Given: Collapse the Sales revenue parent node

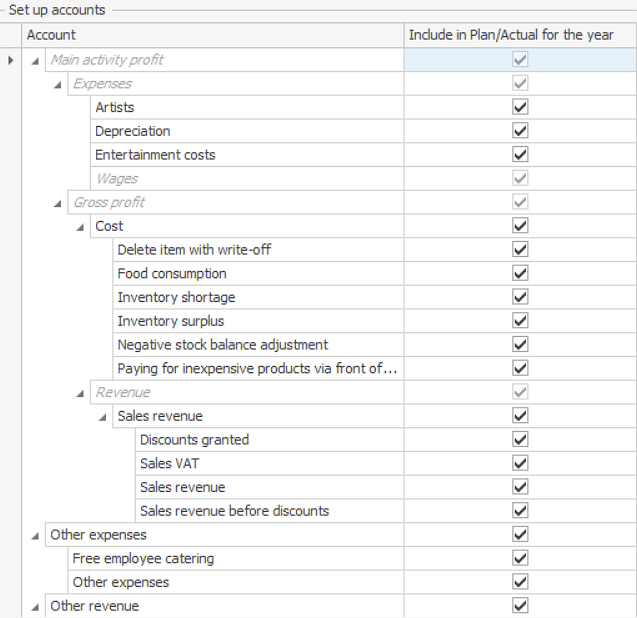Looking at the screenshot, I should pyautogui.click(x=103, y=417).
